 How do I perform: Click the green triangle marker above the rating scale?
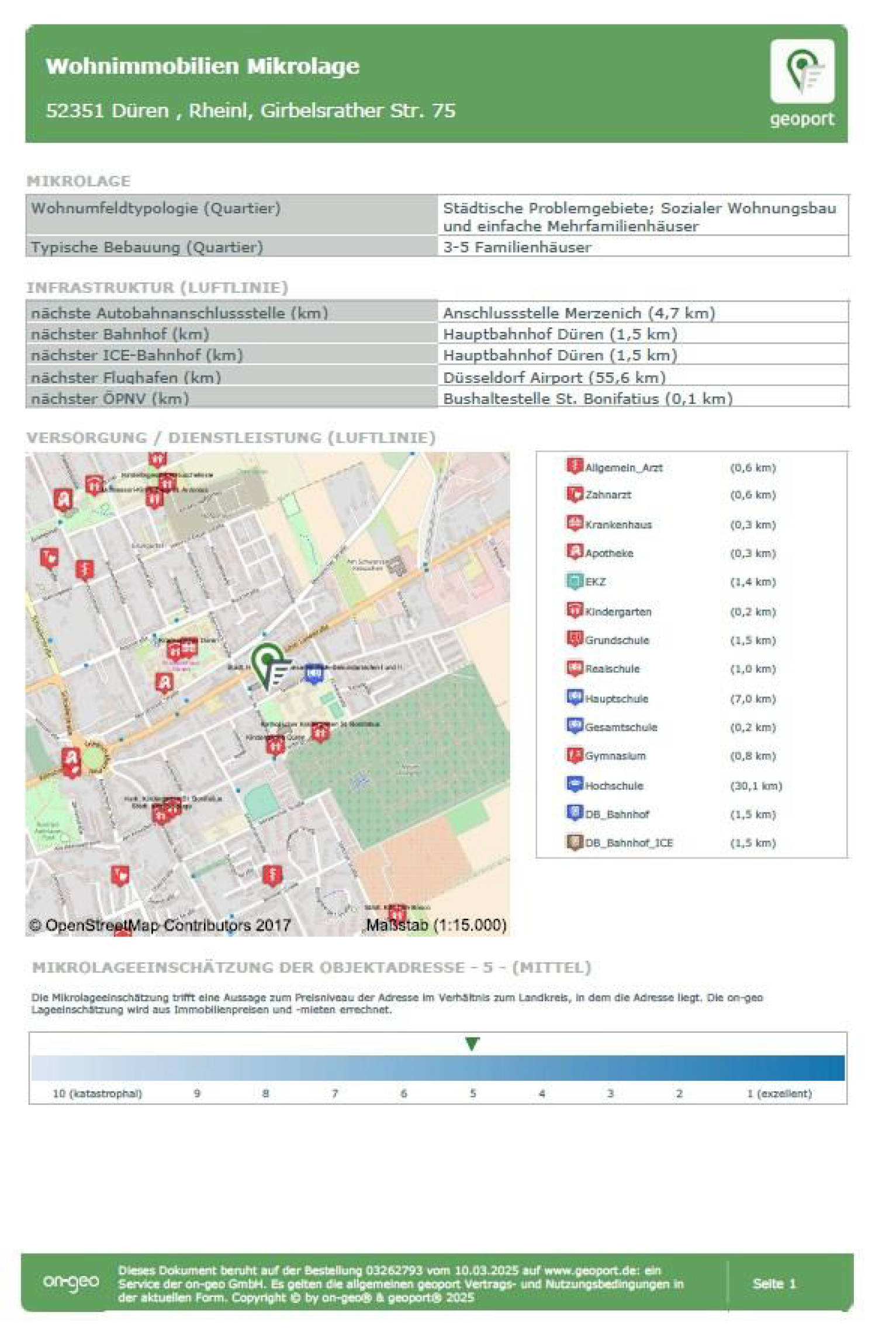pos(472,1044)
